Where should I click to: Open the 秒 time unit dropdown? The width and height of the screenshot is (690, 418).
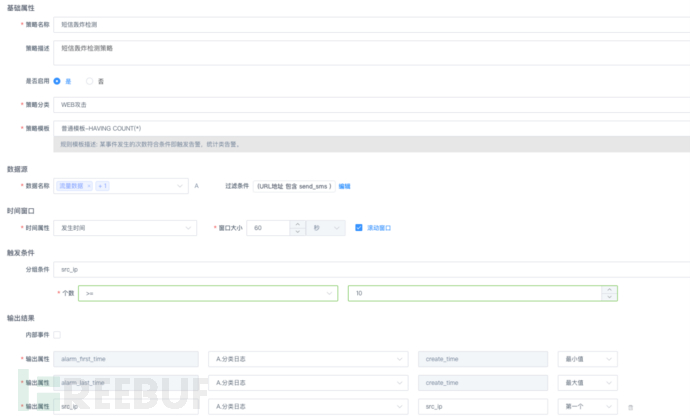click(326, 228)
